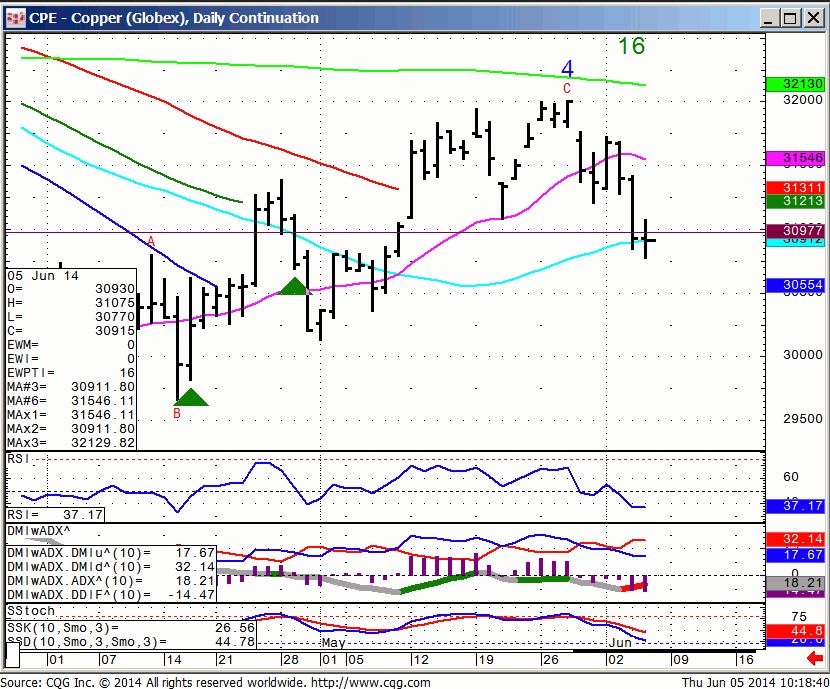The height and width of the screenshot is (689, 830).
Task: Select the DMIwADX^ study panel header
Action: click(x=39, y=529)
